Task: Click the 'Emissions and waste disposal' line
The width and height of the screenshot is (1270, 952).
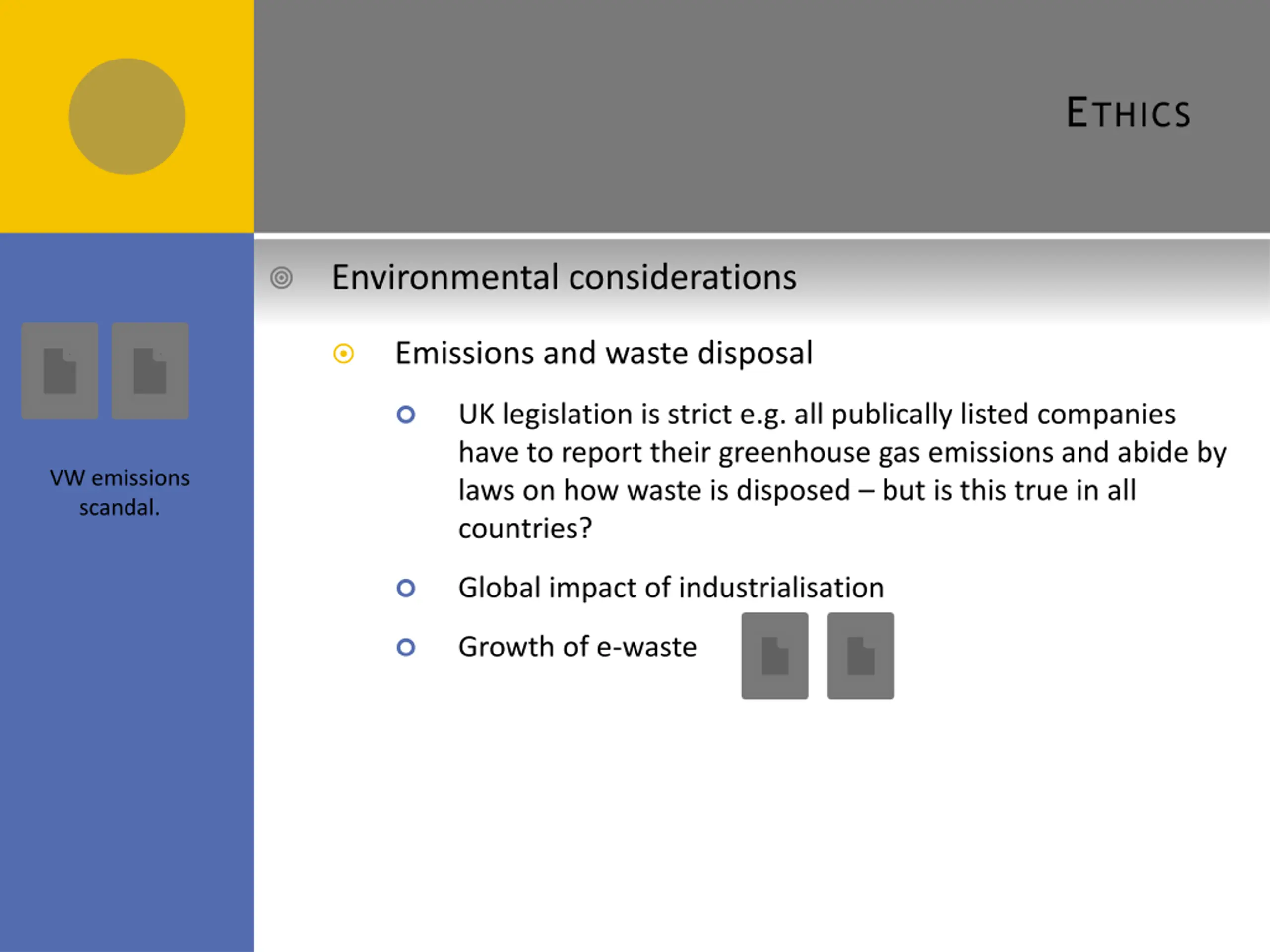Action: (x=603, y=353)
